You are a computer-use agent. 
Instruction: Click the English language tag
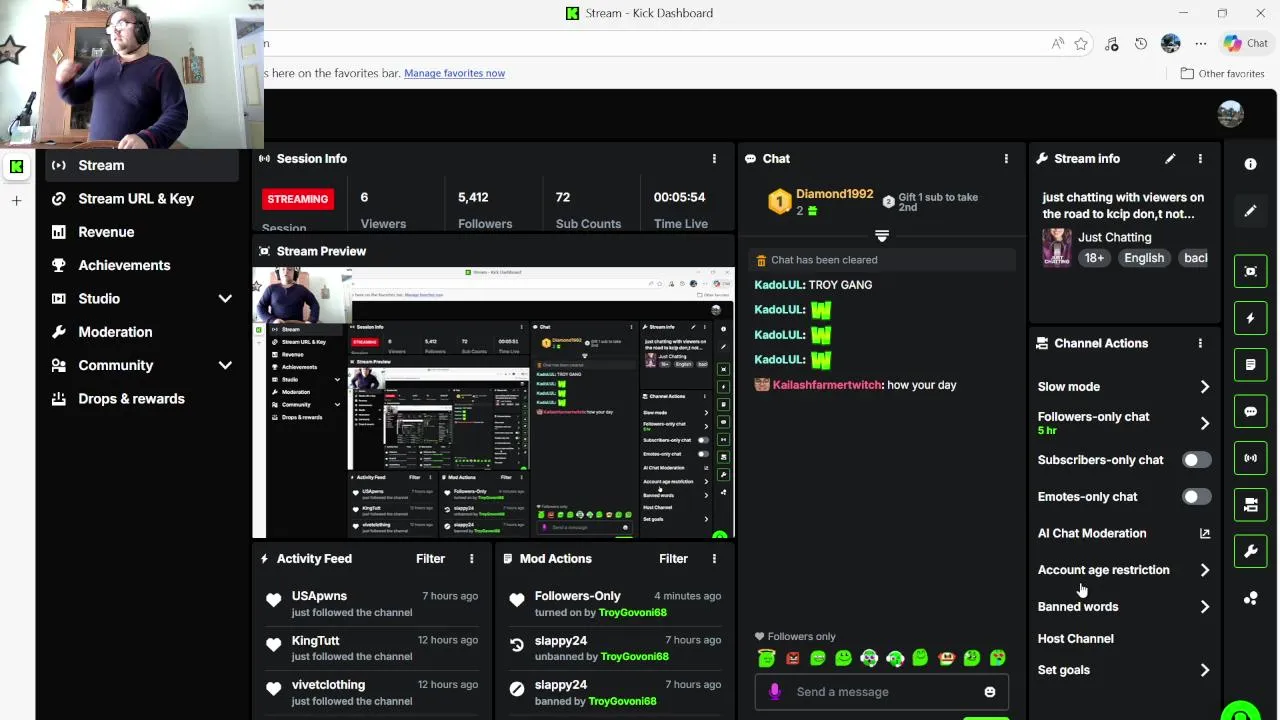tap(1143, 258)
